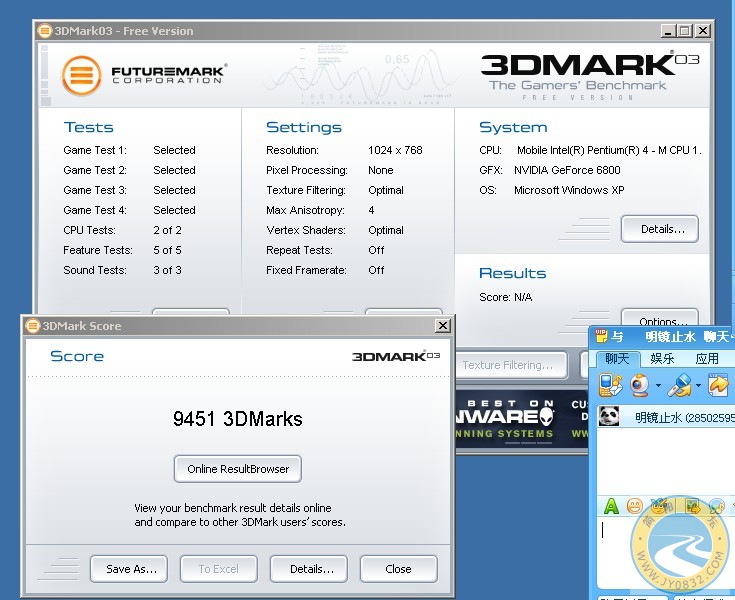Click the Futuremark orange logo icon
The height and width of the screenshot is (600, 735).
[82, 75]
